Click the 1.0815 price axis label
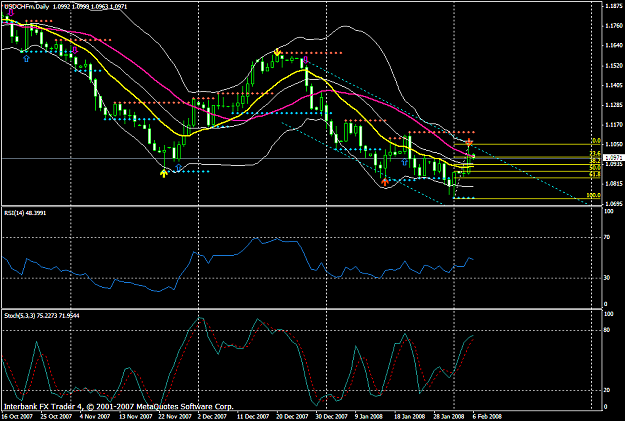 614,184
